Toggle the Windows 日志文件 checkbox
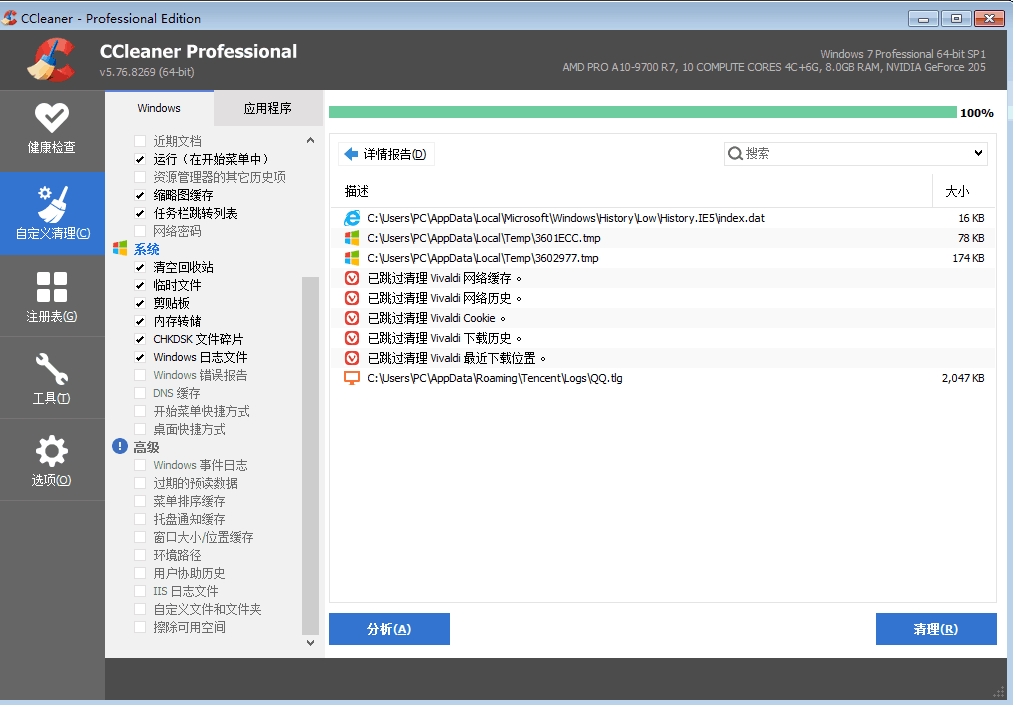The height and width of the screenshot is (705, 1013). tap(140, 357)
